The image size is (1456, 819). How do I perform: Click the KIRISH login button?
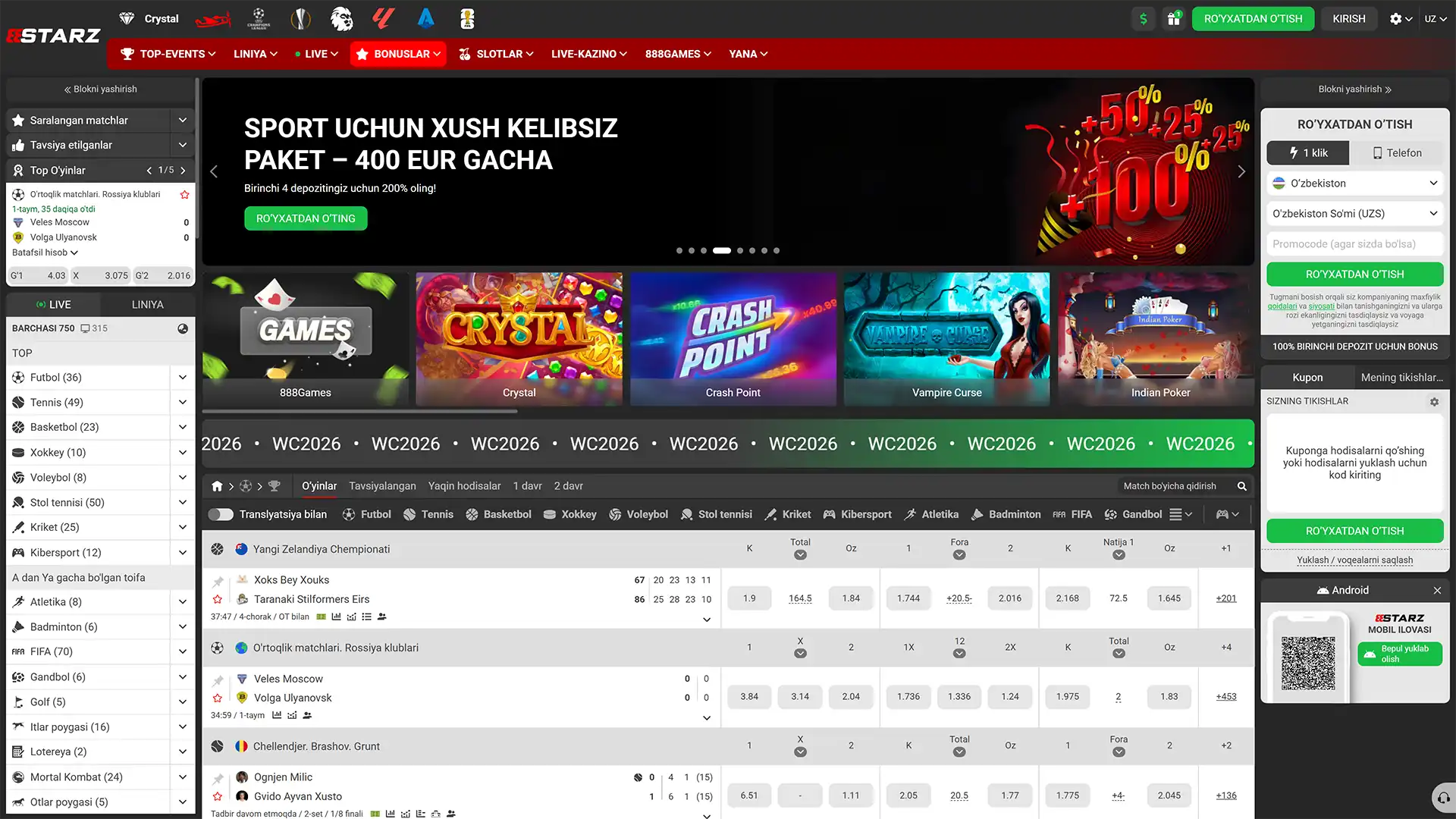[x=1348, y=19]
